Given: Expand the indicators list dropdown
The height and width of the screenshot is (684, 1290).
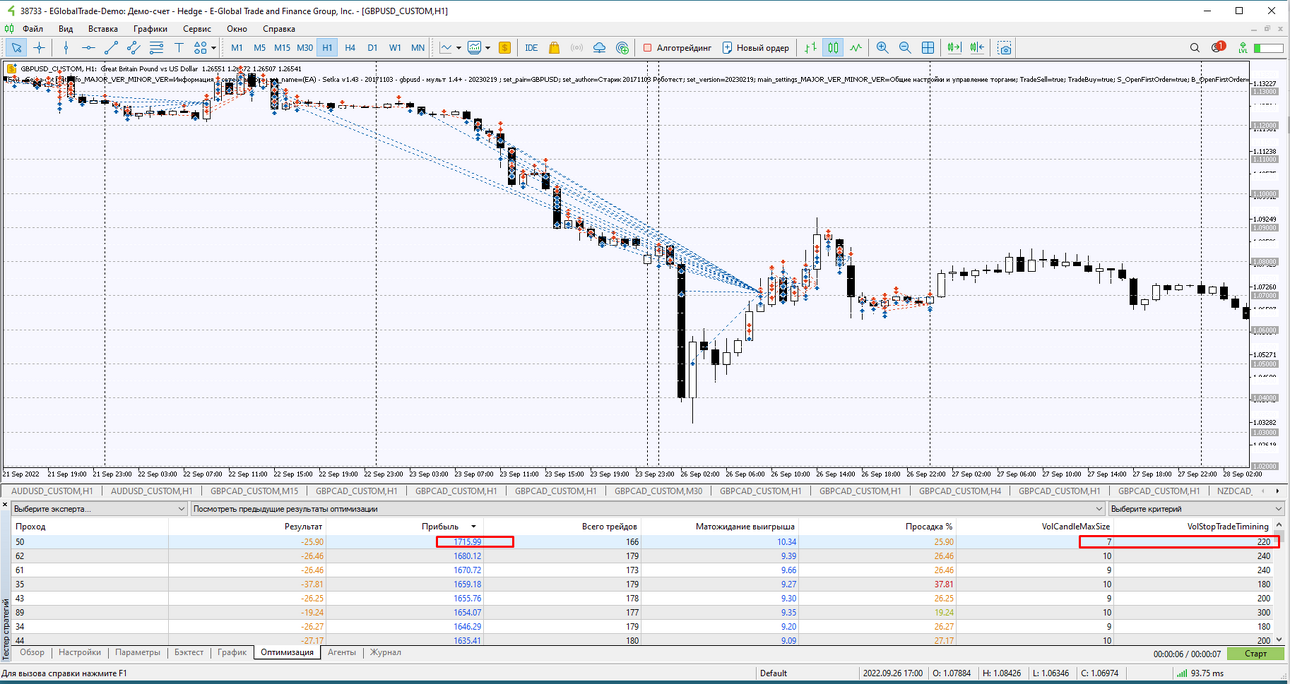Looking at the screenshot, I should pyautogui.click(x=487, y=47).
